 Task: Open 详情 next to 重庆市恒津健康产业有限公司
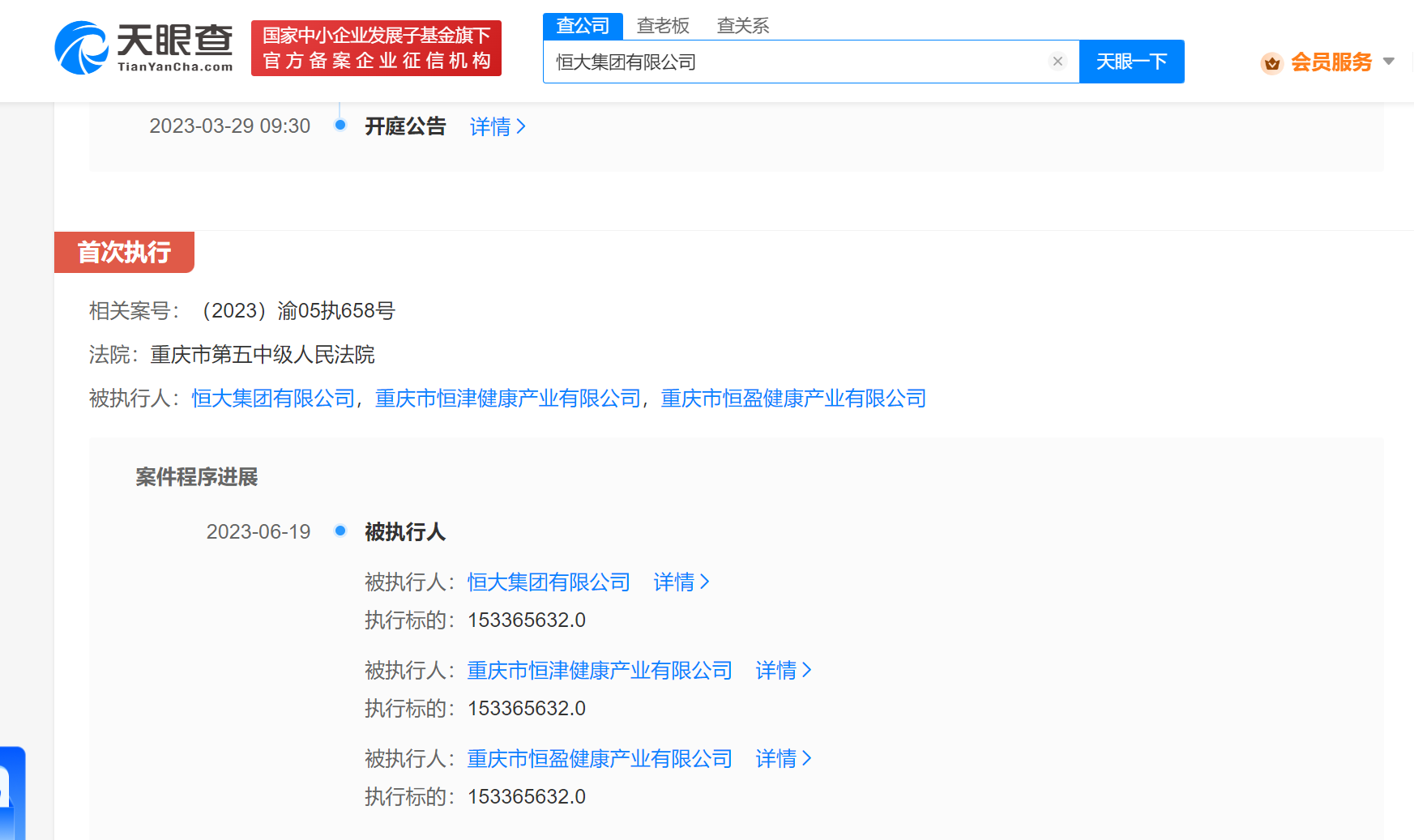click(x=783, y=670)
